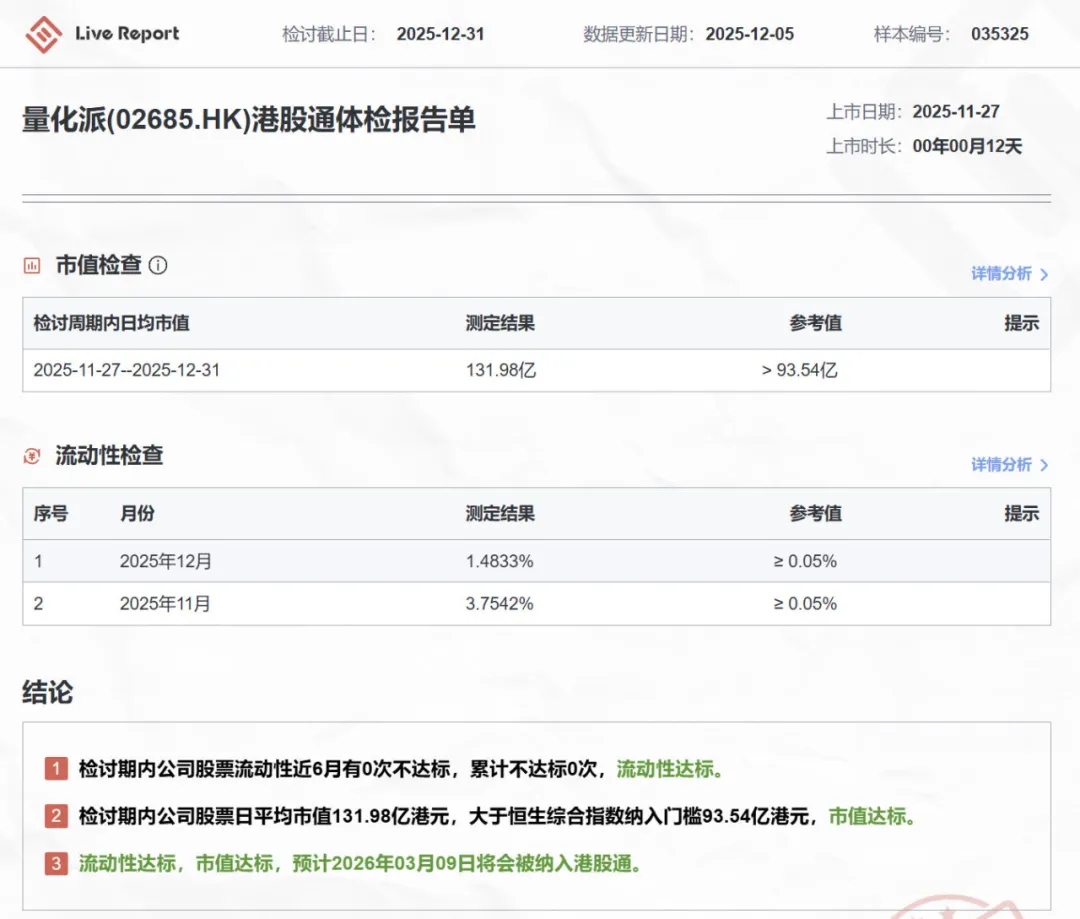Screen dimensions: 1080x919
Task: Click the 序号 column header
Action: 50,514
